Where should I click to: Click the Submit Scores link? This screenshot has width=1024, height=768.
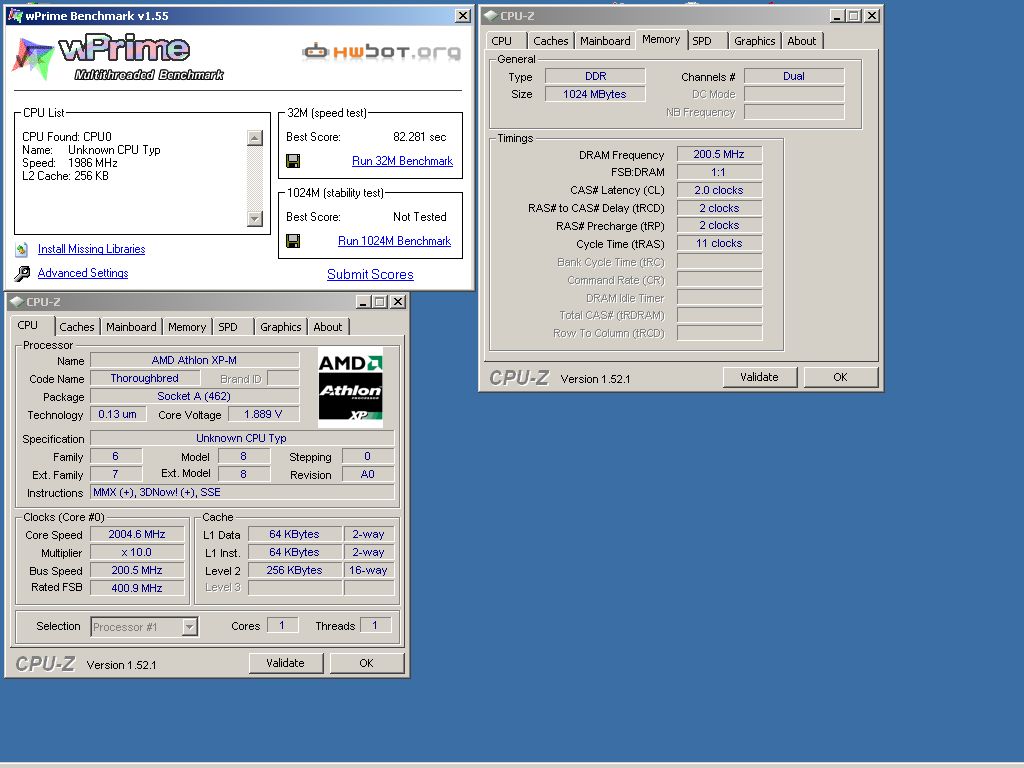(x=370, y=274)
